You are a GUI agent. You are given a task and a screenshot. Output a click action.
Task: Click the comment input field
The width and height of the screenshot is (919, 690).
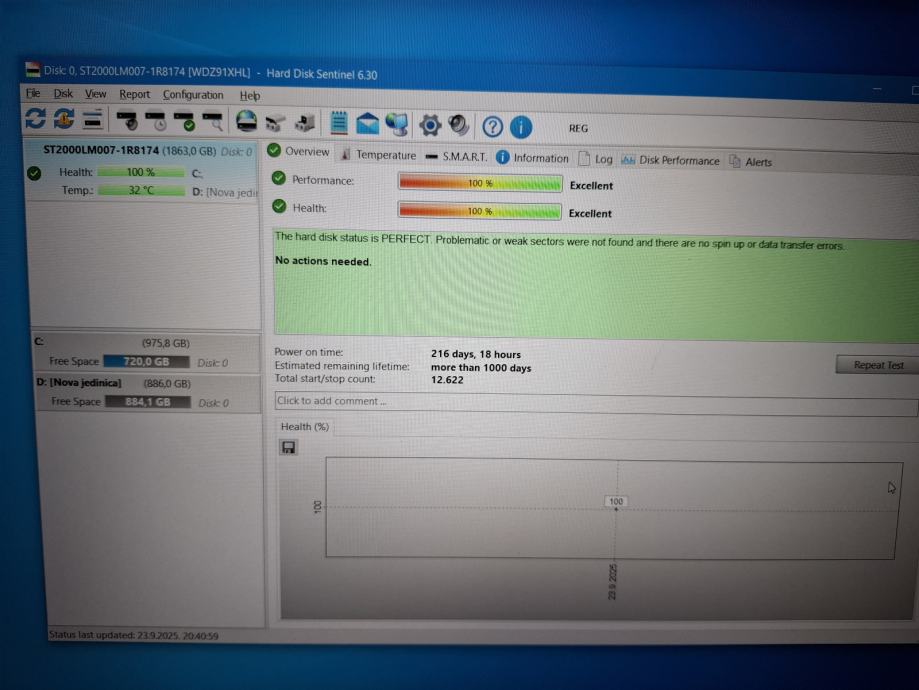[595, 402]
